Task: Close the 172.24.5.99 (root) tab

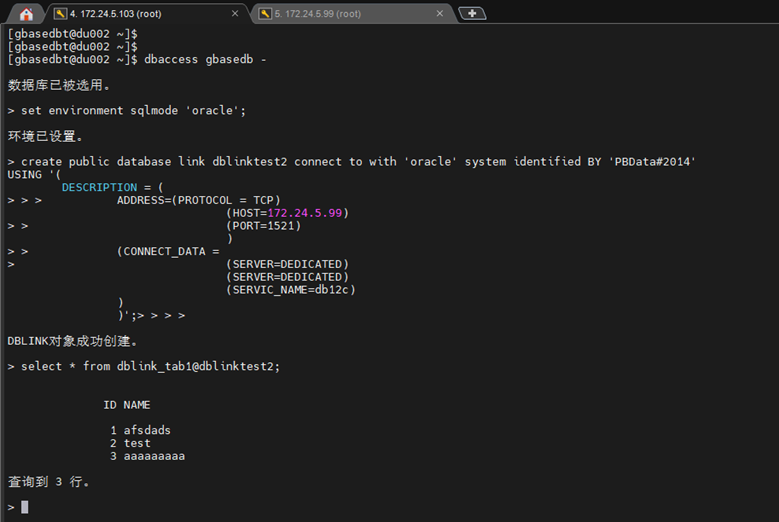Action: (440, 13)
